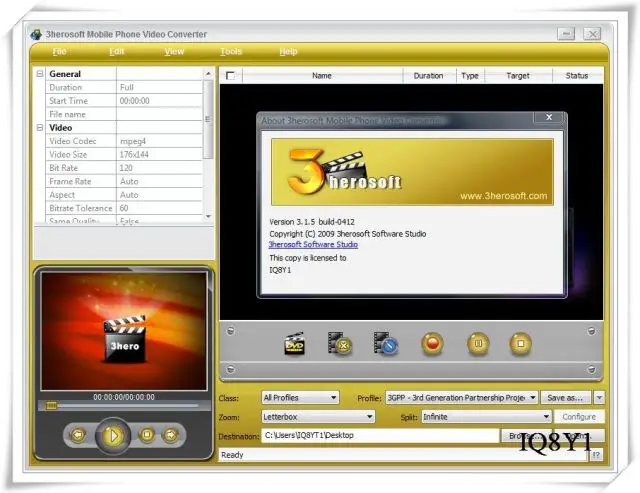Click the player stop button
This screenshot has width=640, height=493.
click(147, 435)
